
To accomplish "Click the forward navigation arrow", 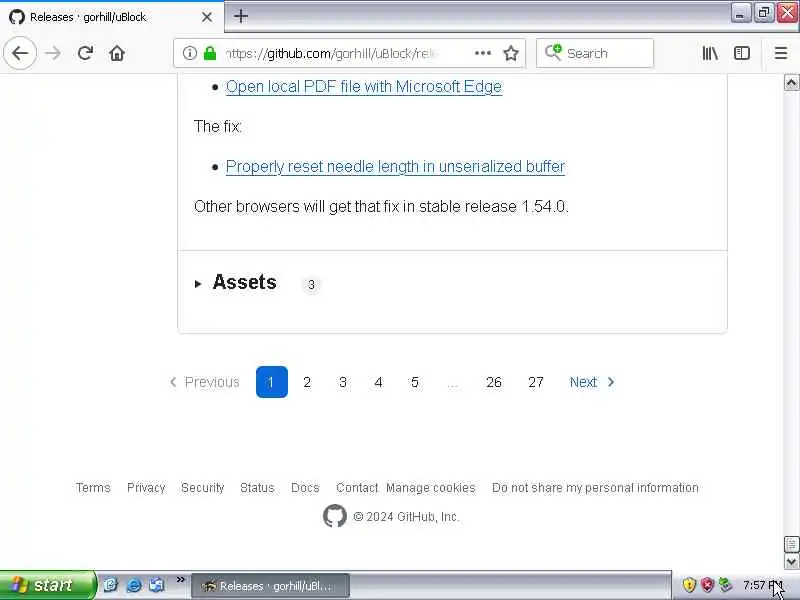I will (53, 53).
